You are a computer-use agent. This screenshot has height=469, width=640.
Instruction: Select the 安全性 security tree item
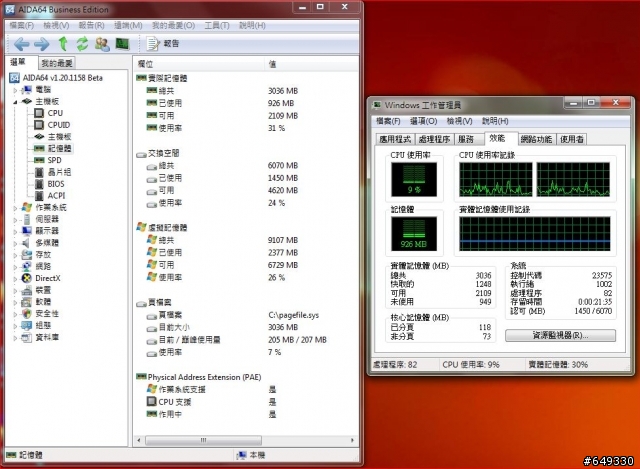coord(47,313)
